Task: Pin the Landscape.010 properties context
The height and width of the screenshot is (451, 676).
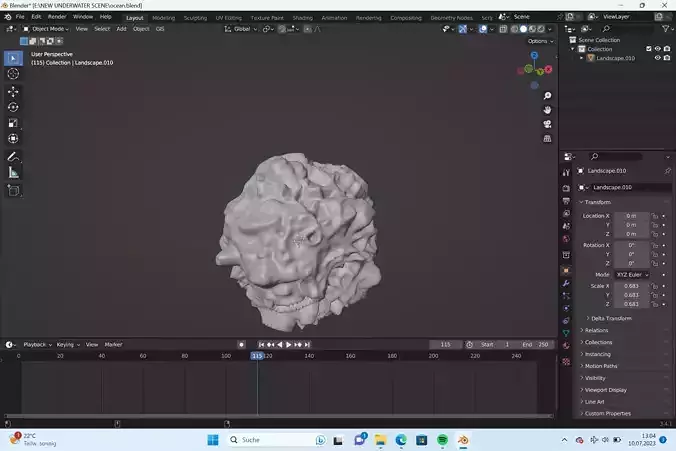Action: tap(667, 171)
